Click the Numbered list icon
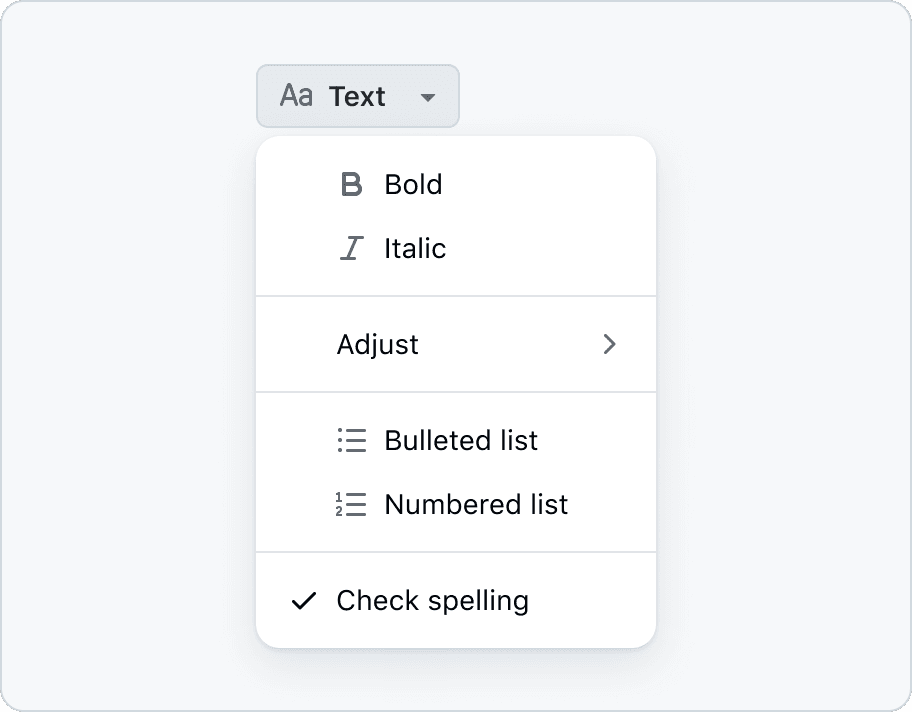The image size is (912, 712). (x=351, y=505)
